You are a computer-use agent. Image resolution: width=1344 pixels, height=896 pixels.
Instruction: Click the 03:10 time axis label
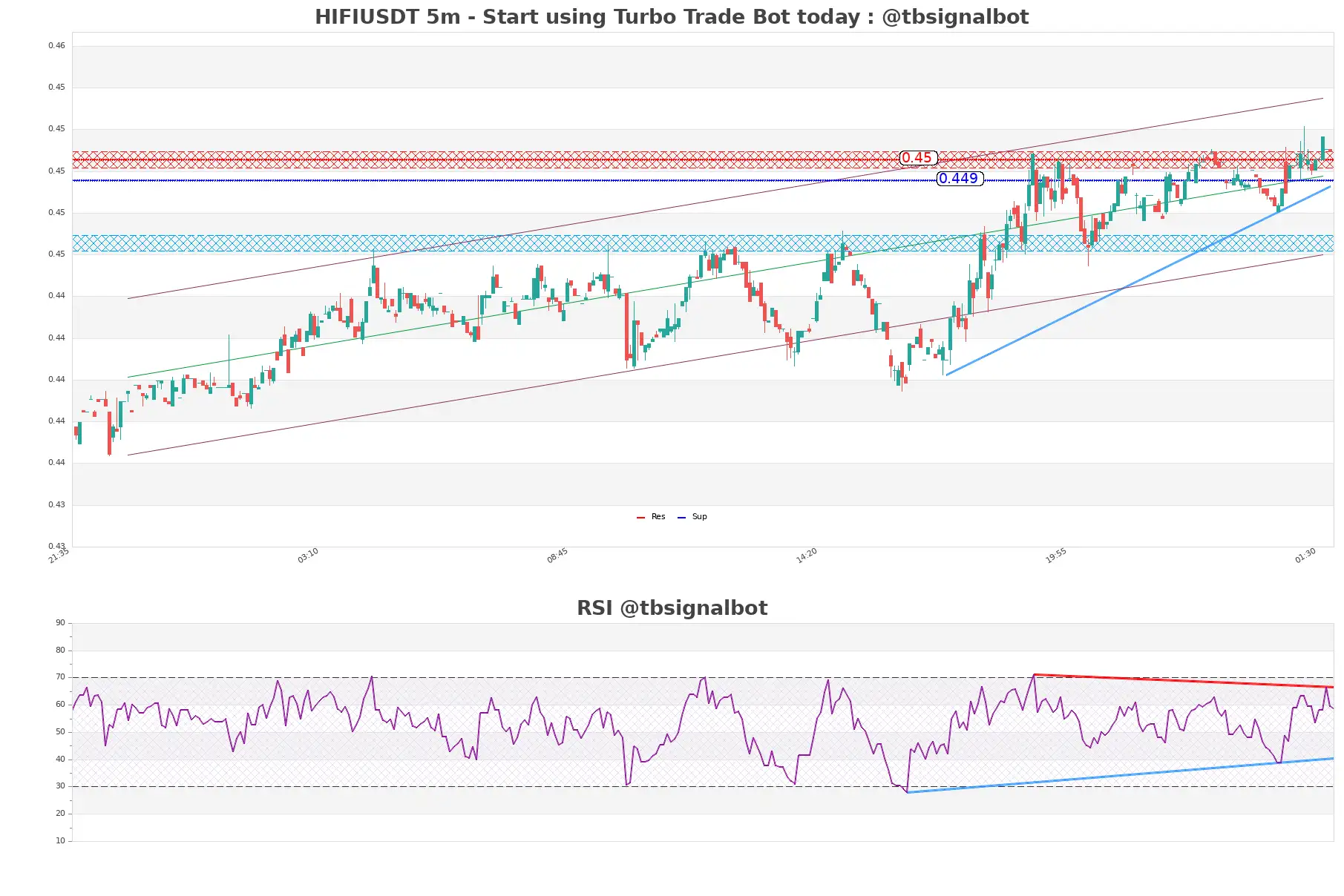pos(308,556)
